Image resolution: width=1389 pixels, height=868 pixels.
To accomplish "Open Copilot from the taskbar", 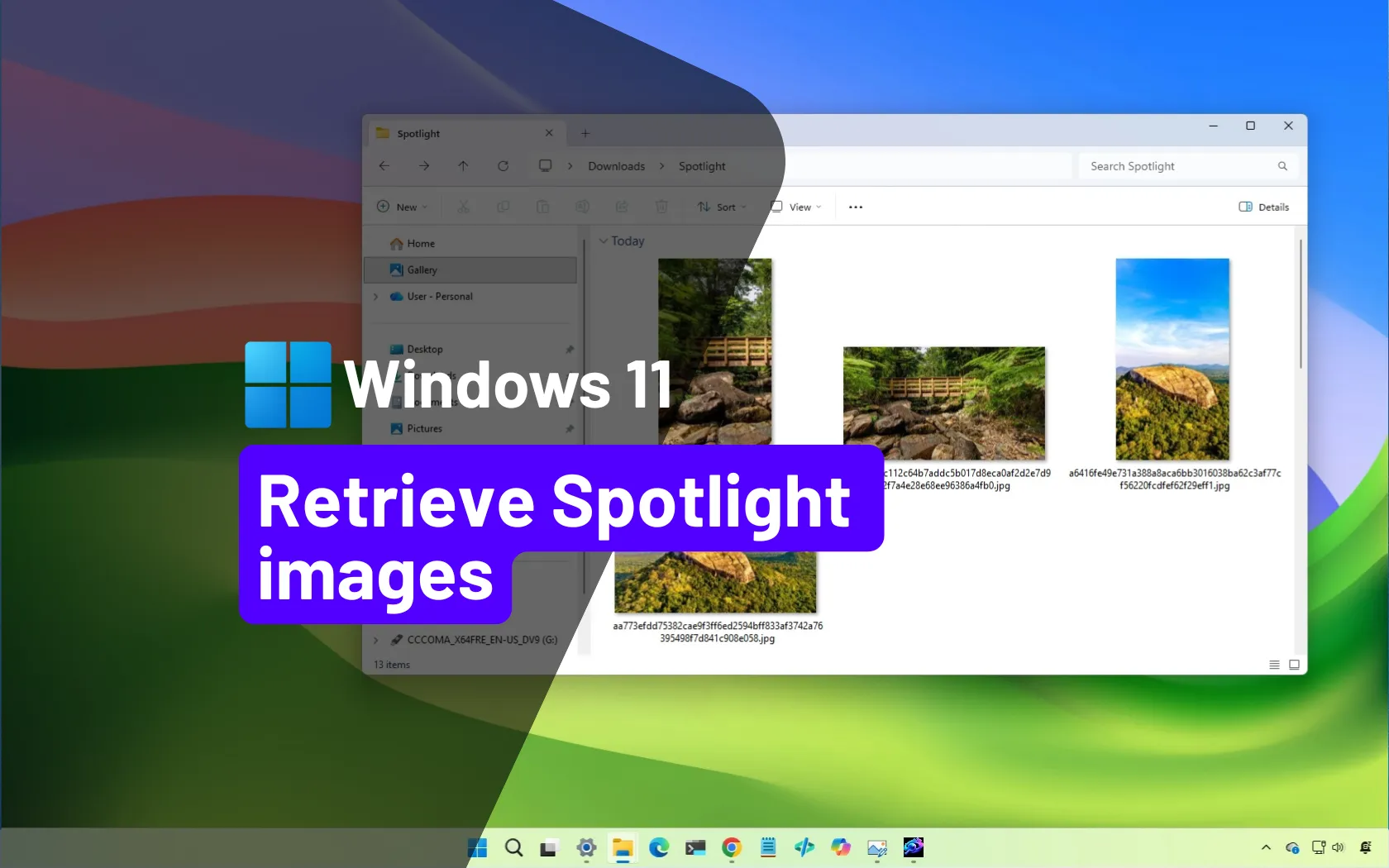I will 841,847.
